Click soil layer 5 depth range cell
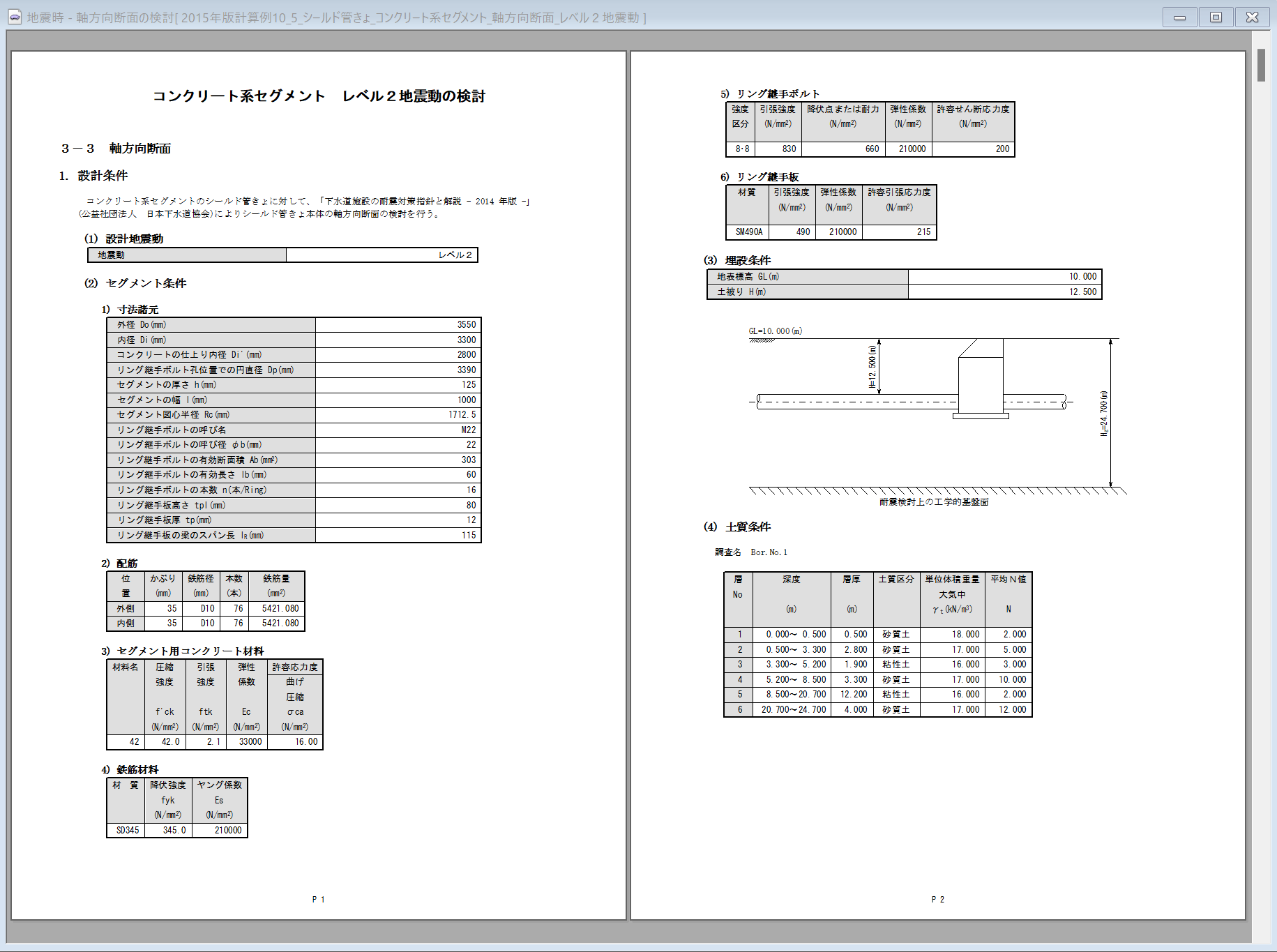 tap(792, 695)
